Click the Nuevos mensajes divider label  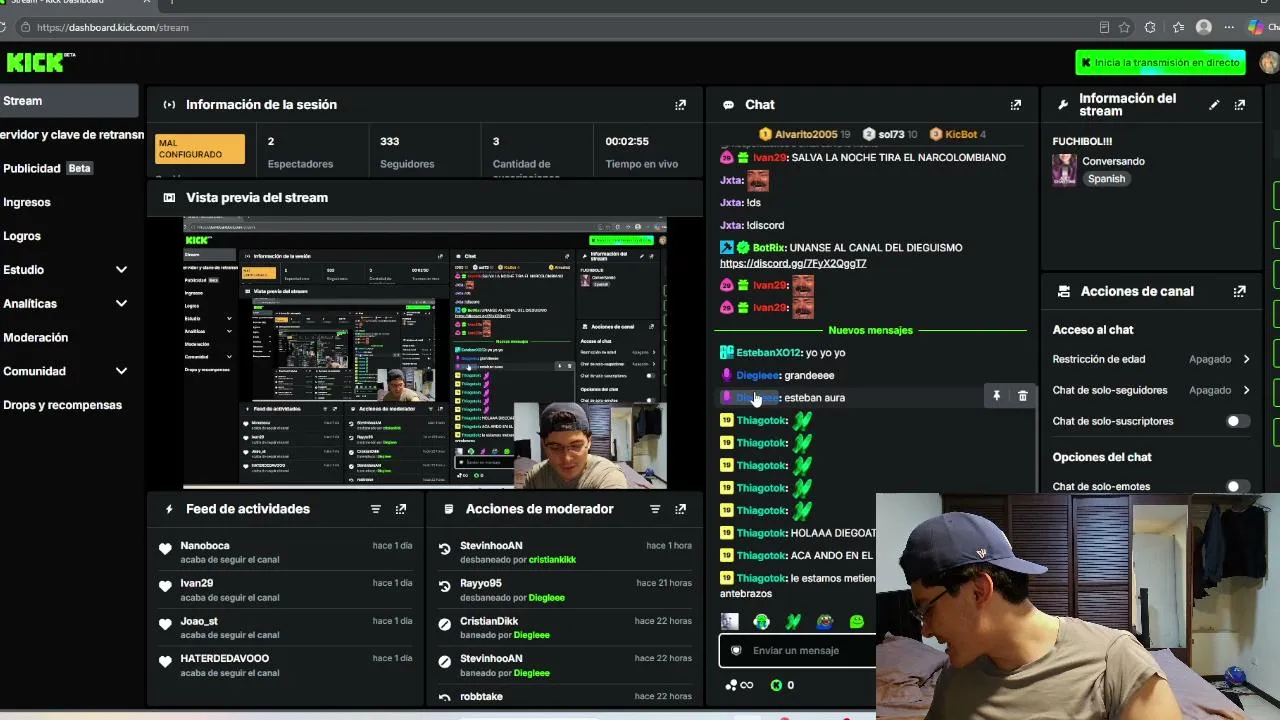pos(870,330)
